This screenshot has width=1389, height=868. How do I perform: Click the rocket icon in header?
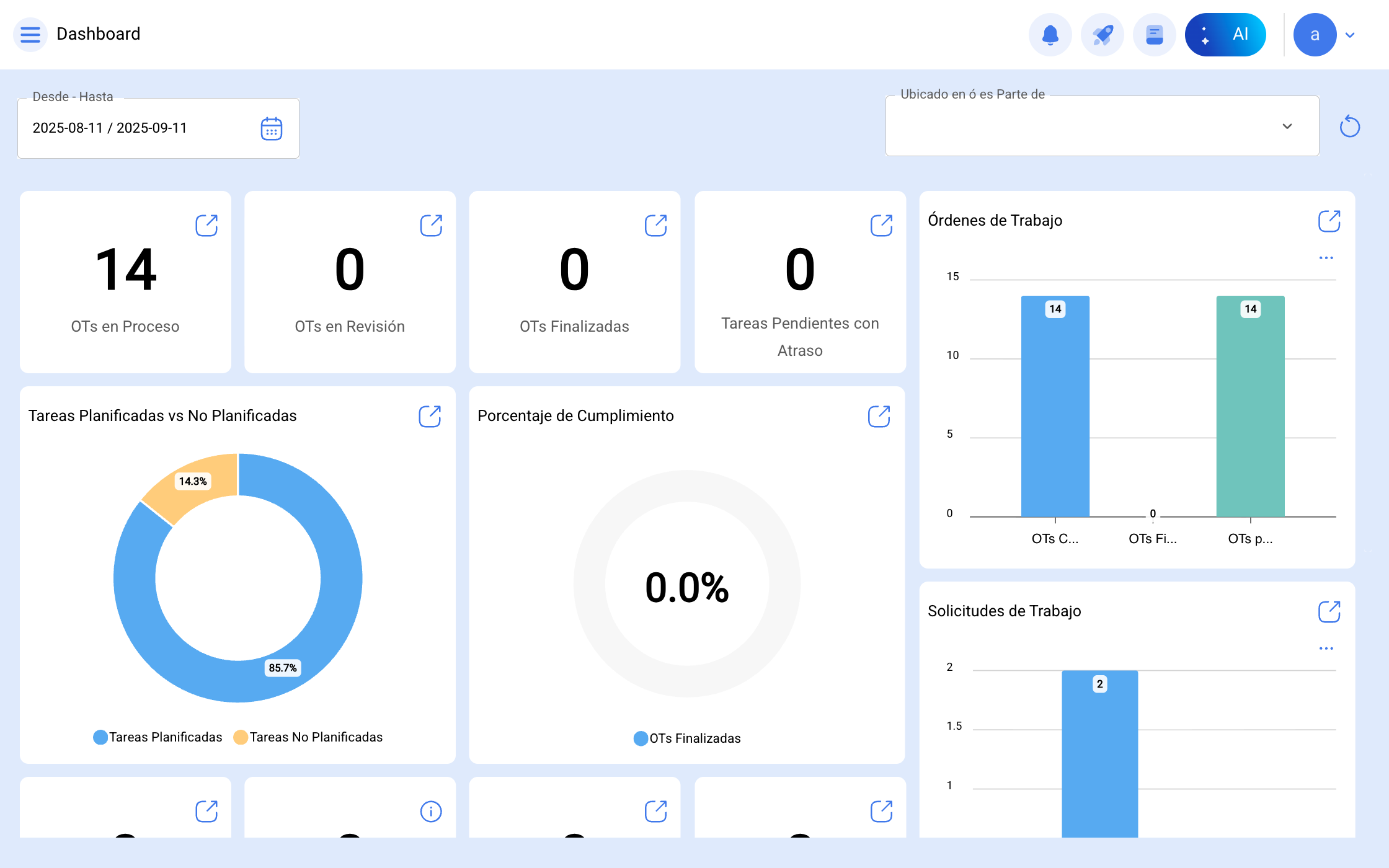click(1102, 35)
